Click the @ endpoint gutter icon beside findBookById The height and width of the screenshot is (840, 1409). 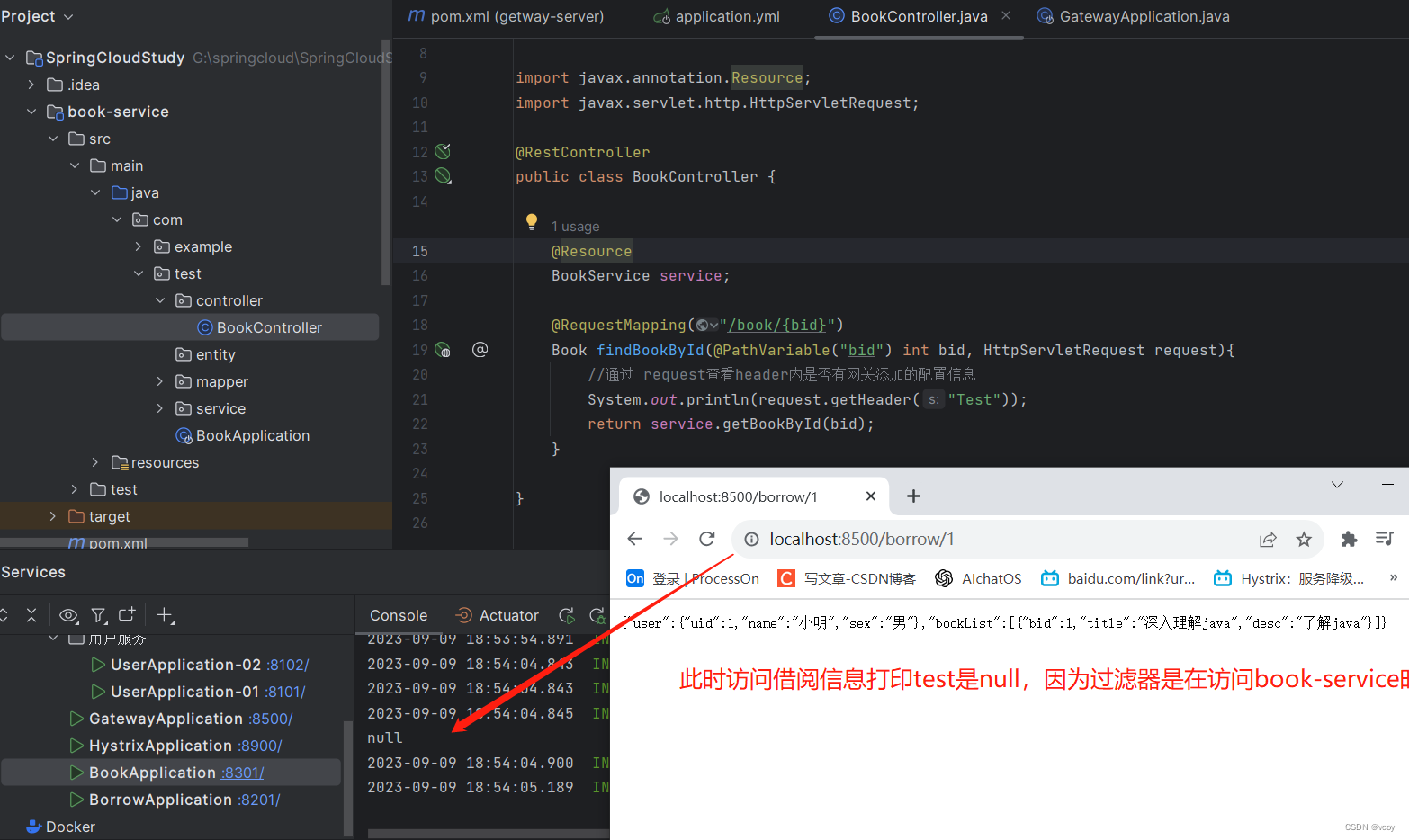pyautogui.click(x=480, y=349)
